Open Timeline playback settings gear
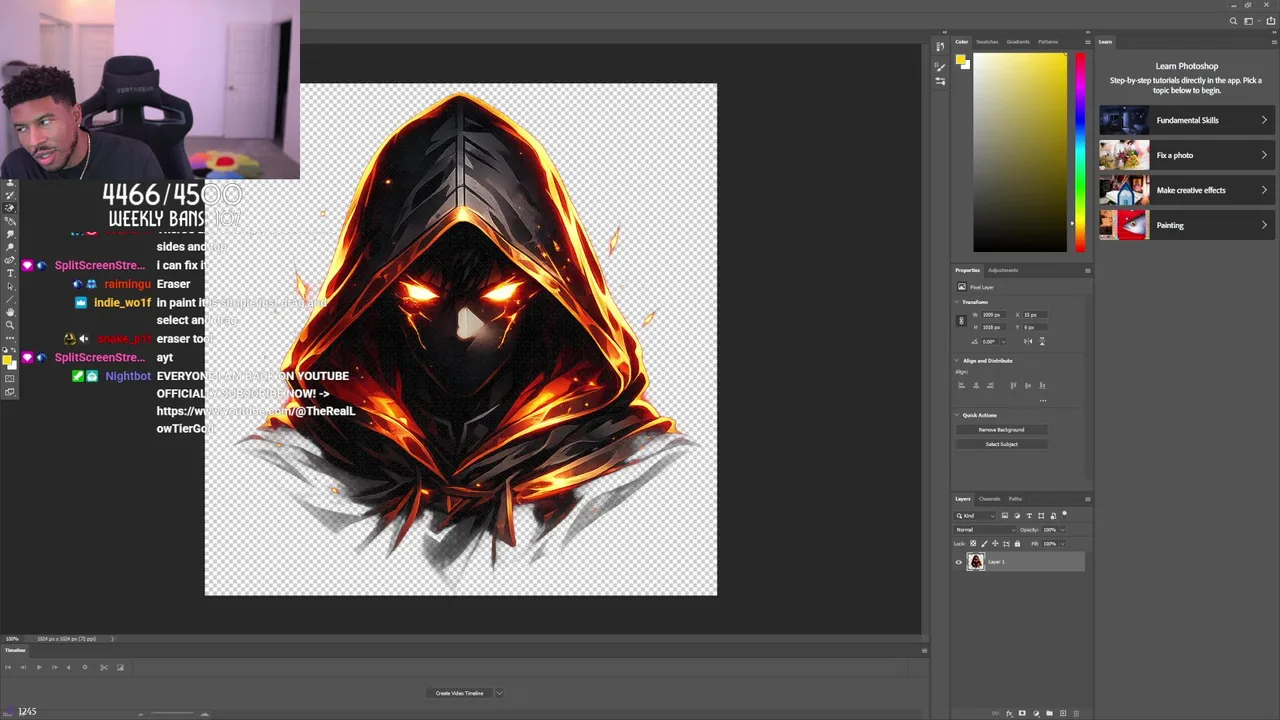1280x720 pixels. coord(85,667)
